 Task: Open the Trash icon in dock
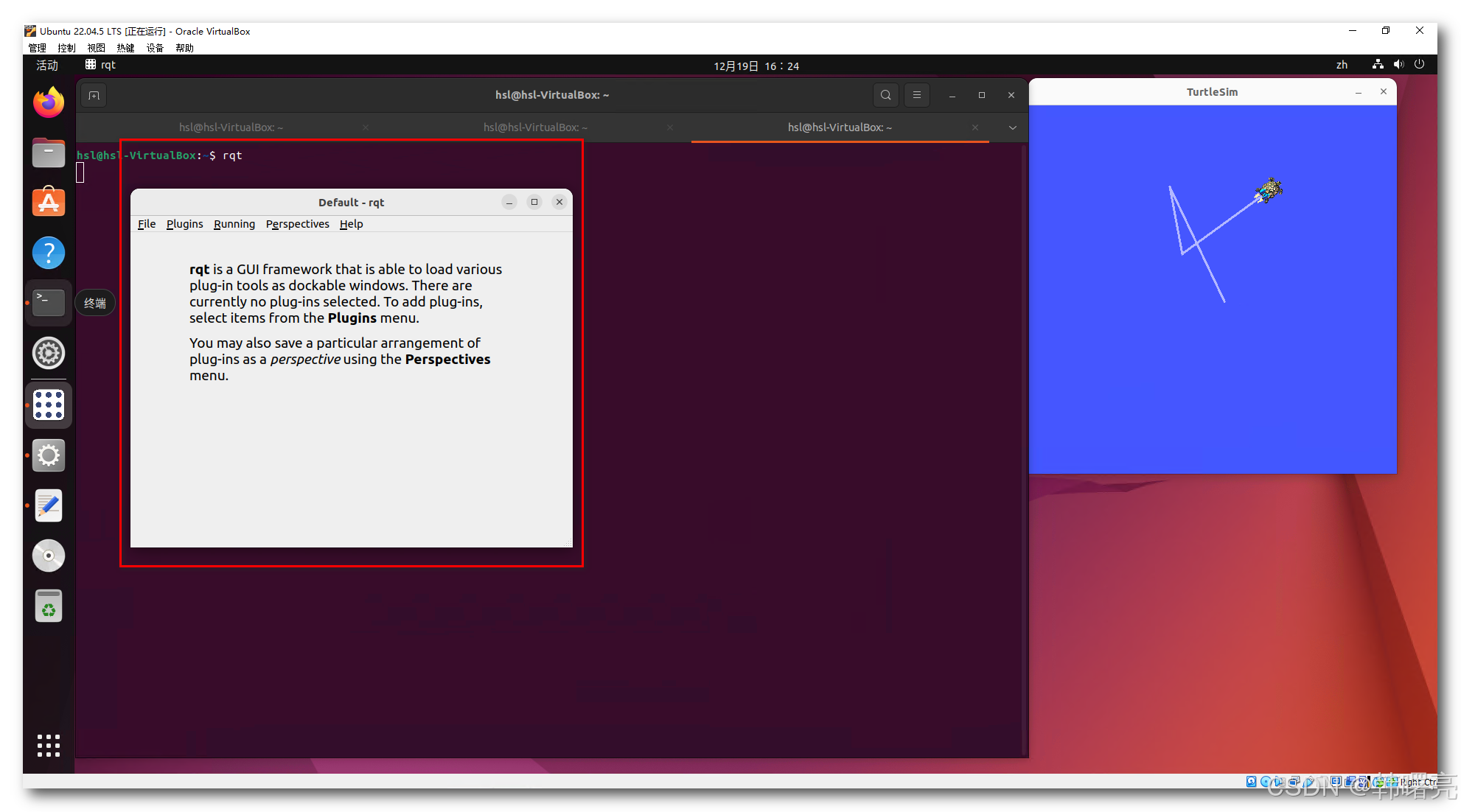[49, 606]
